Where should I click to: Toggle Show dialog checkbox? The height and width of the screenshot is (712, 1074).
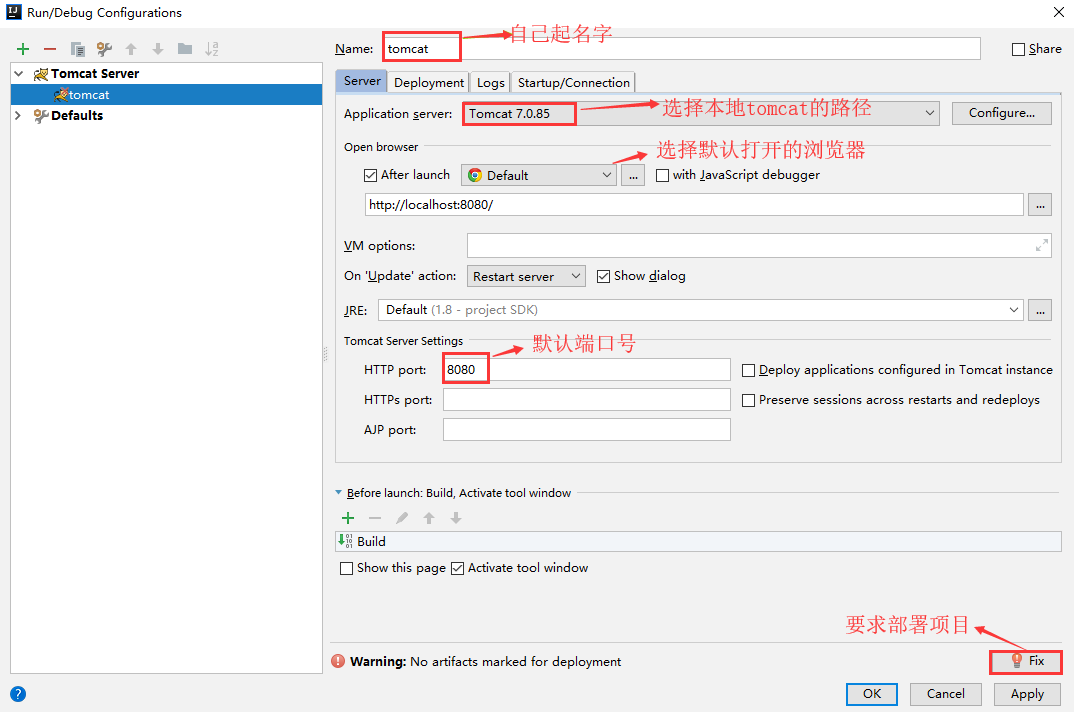tap(603, 276)
